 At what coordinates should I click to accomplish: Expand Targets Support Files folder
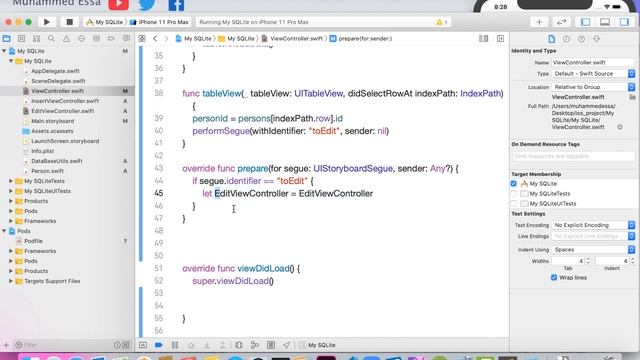pyautogui.click(x=11, y=281)
